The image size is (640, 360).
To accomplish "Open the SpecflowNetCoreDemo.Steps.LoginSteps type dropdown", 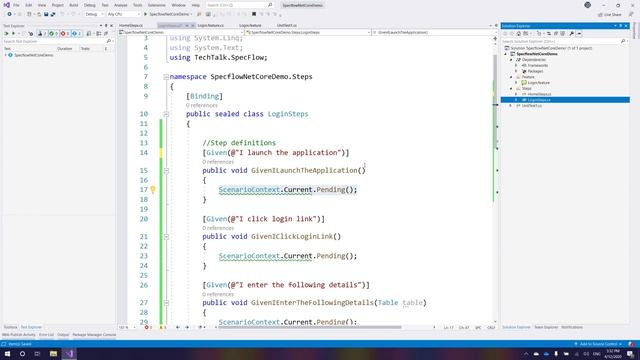I will (308, 32).
